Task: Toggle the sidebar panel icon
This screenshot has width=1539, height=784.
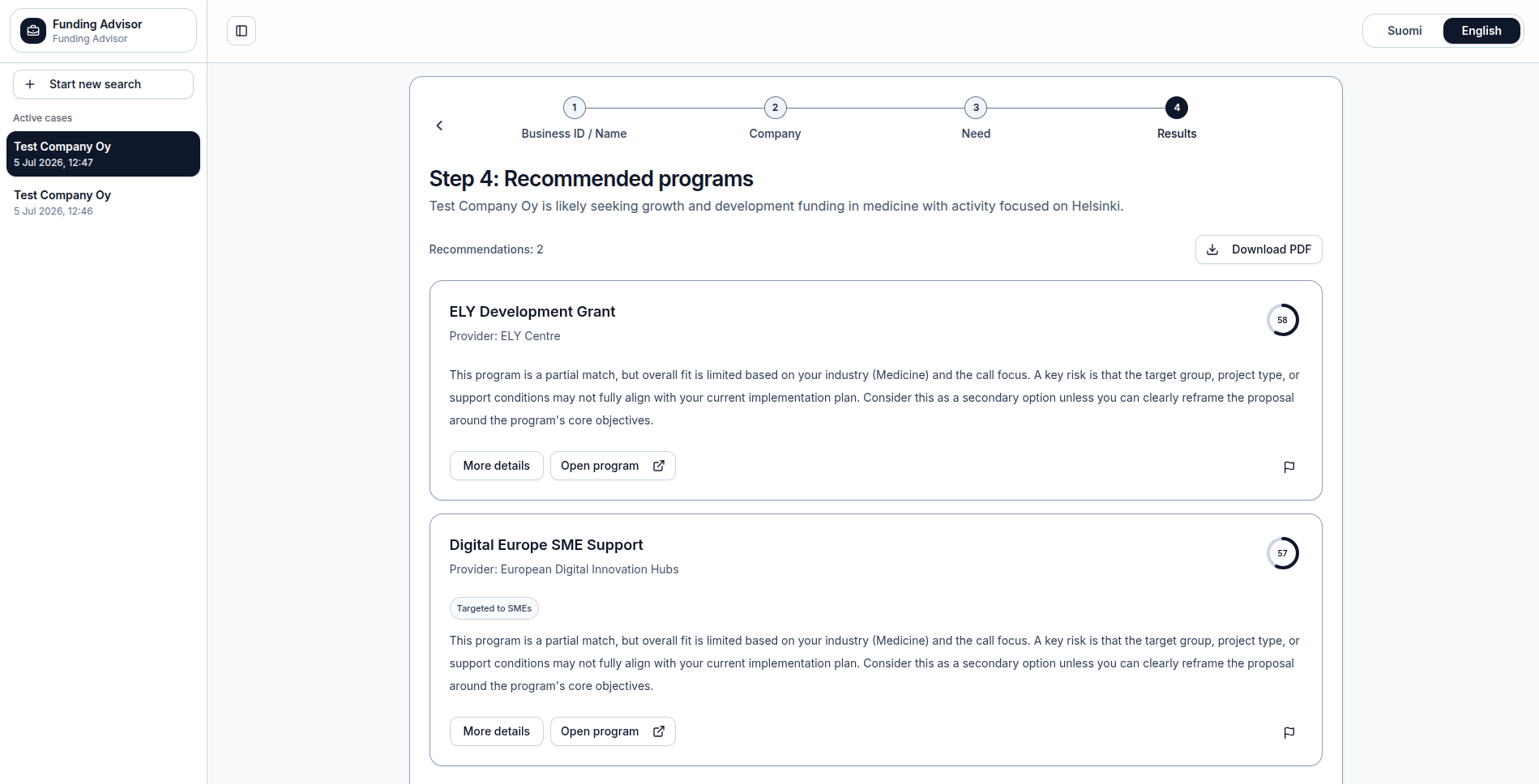Action: click(x=242, y=31)
